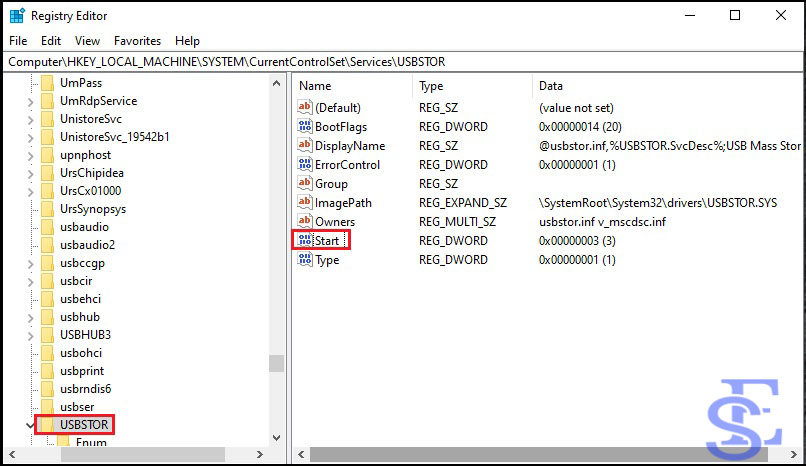
Task: Click the 0x00000003 (3) data cell
Action: 577,240
